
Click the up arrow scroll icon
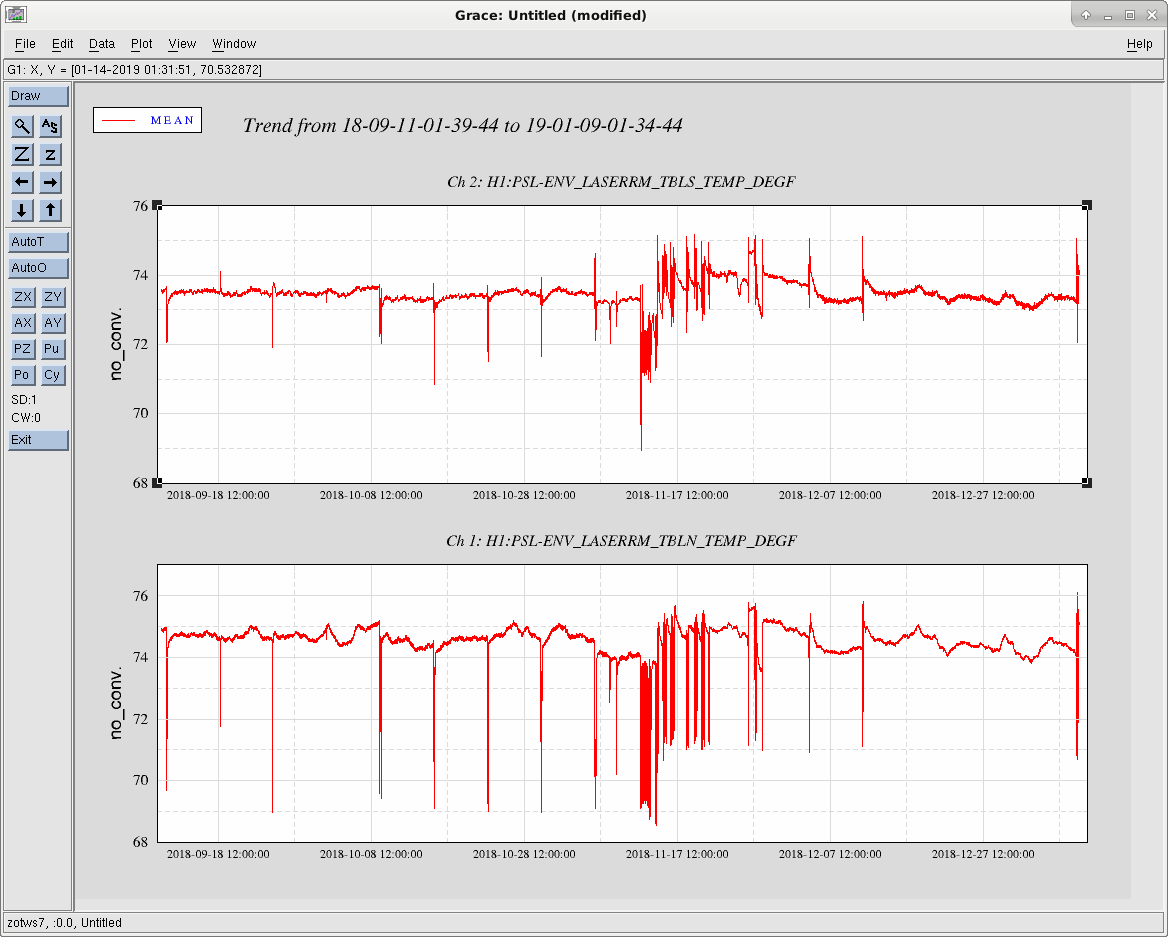[50, 210]
